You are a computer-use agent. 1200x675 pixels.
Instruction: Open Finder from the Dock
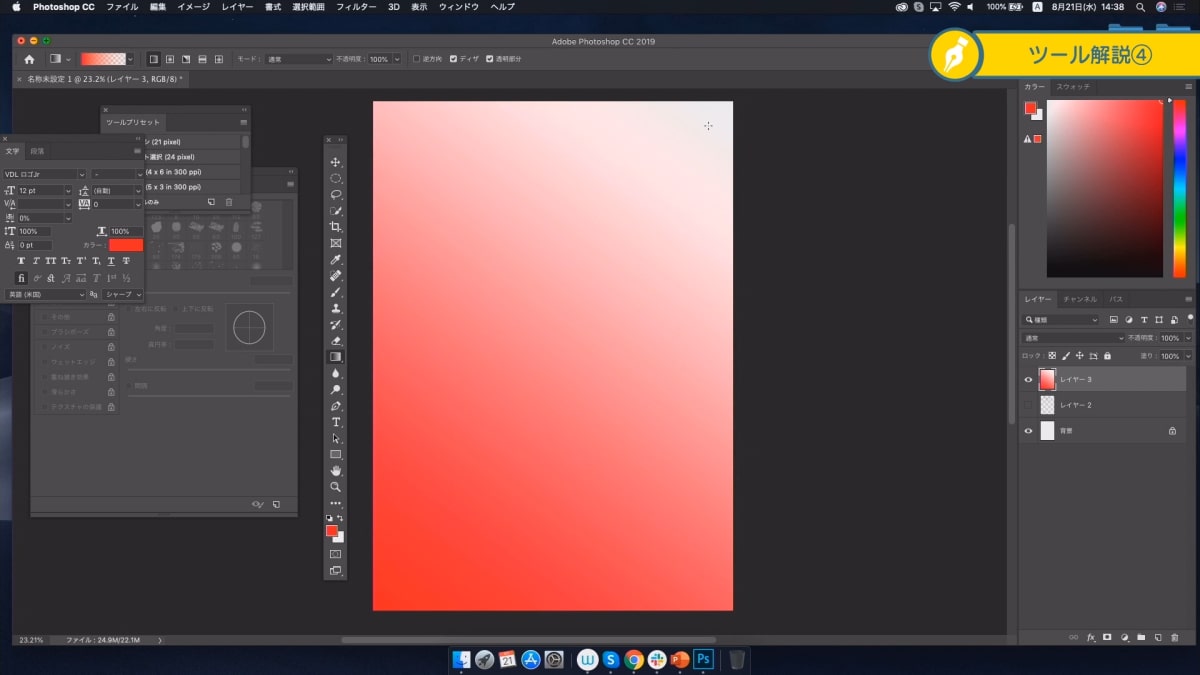462,660
